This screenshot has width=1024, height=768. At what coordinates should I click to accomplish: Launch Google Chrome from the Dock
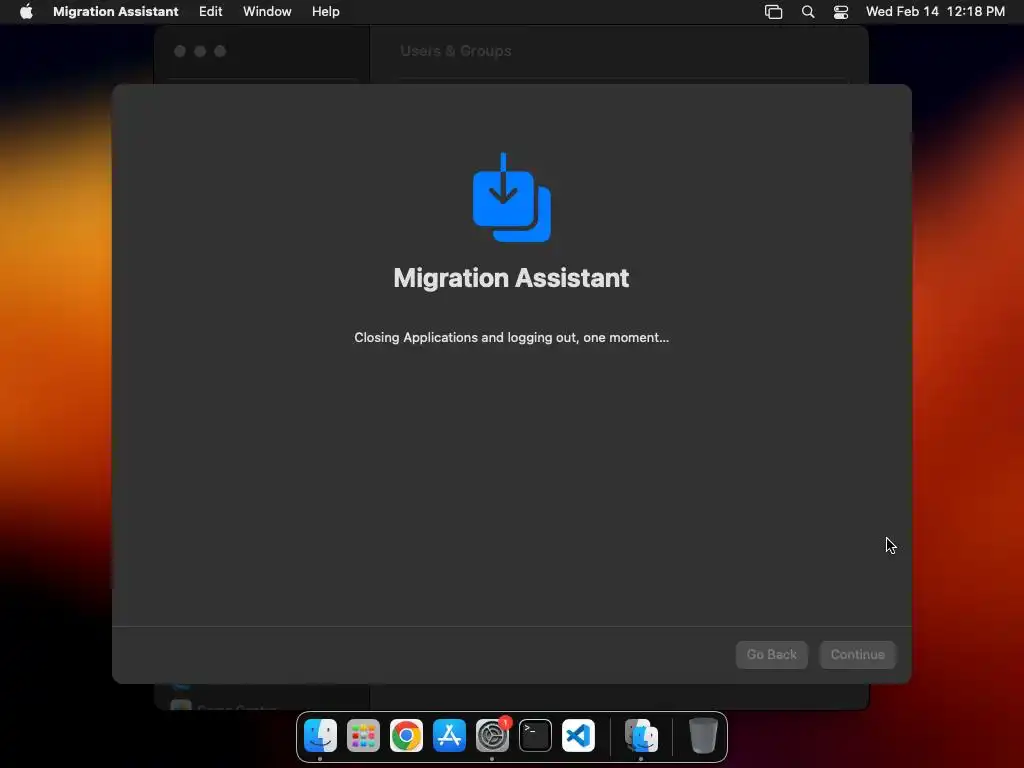pos(406,736)
